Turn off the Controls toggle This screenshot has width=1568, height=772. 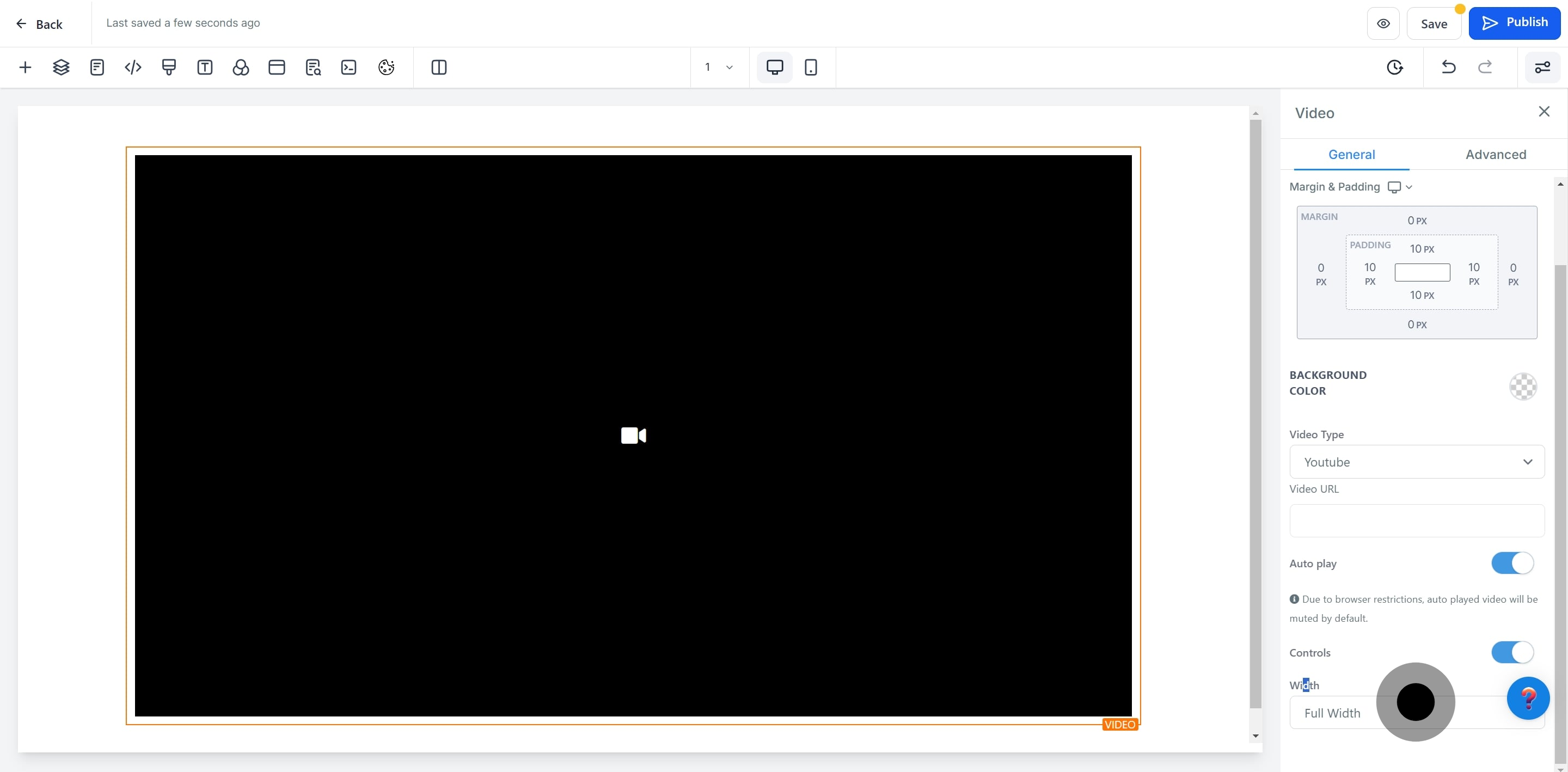(1512, 652)
